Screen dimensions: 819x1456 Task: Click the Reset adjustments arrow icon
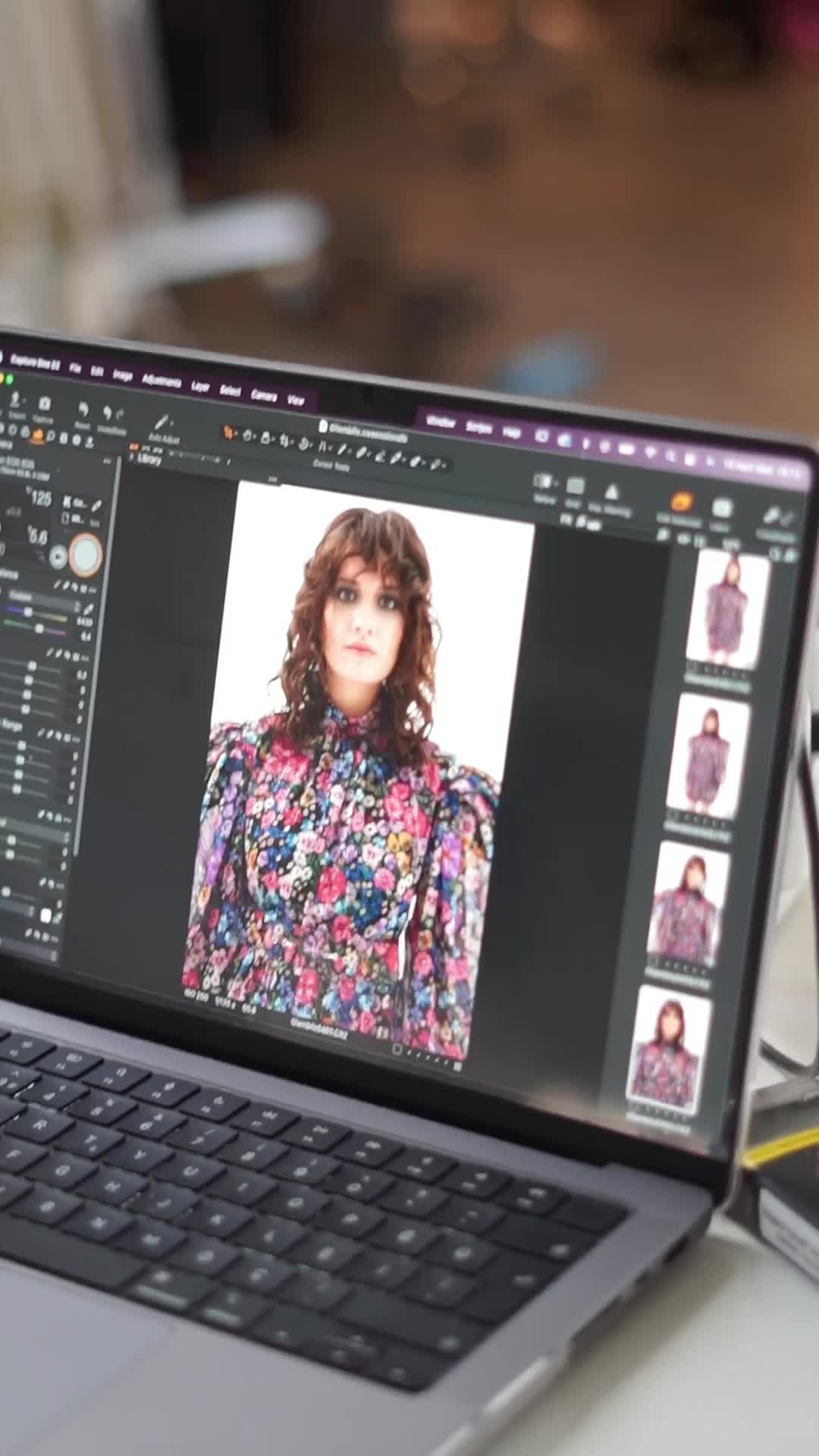(83, 411)
